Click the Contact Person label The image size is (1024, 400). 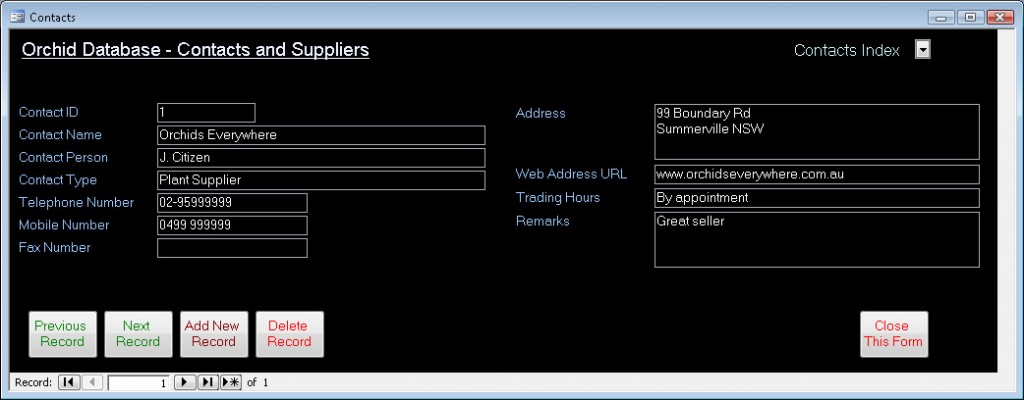63,158
